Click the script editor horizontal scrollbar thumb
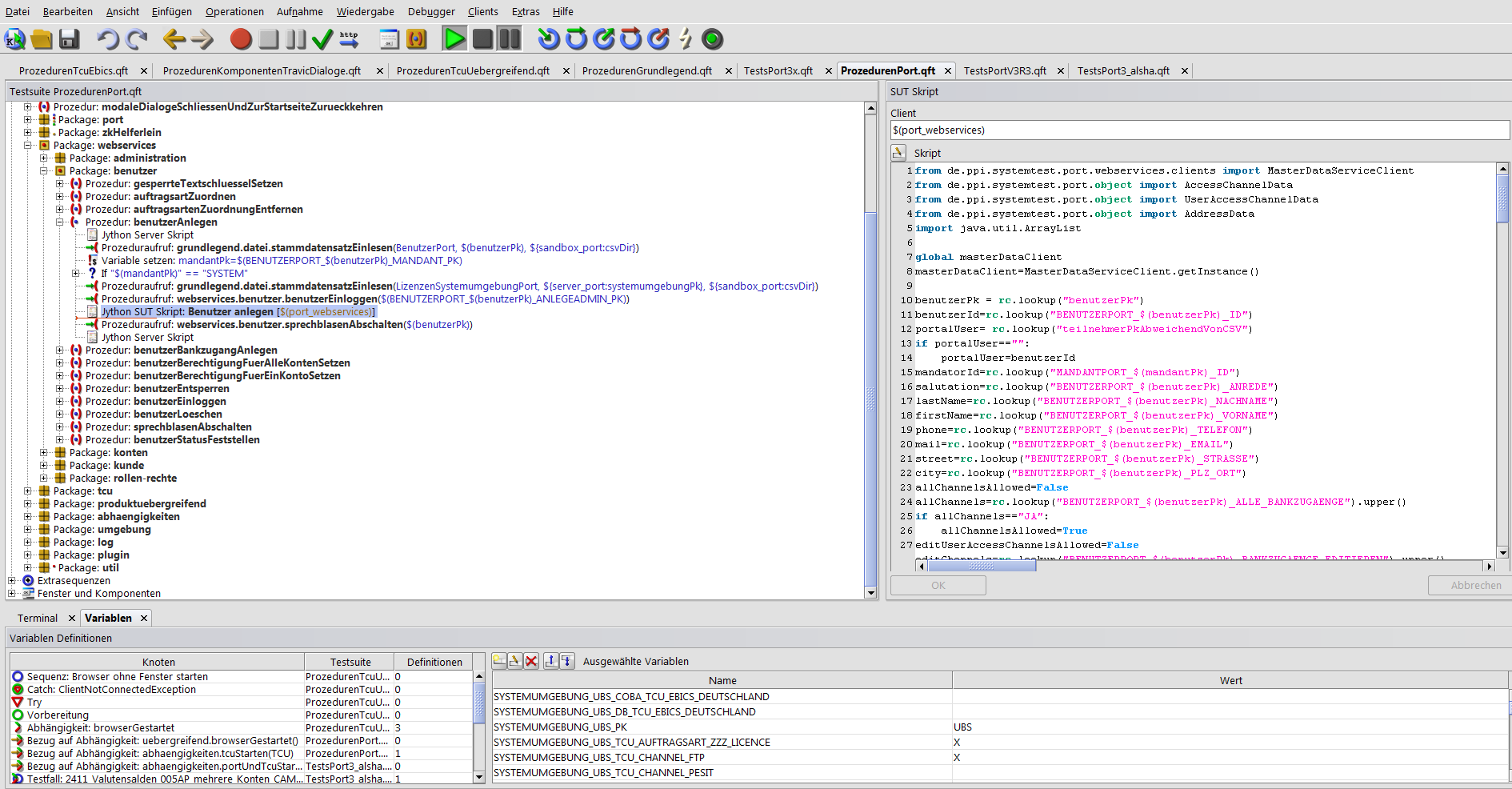This screenshot has height=789, width=1512. click(982, 566)
